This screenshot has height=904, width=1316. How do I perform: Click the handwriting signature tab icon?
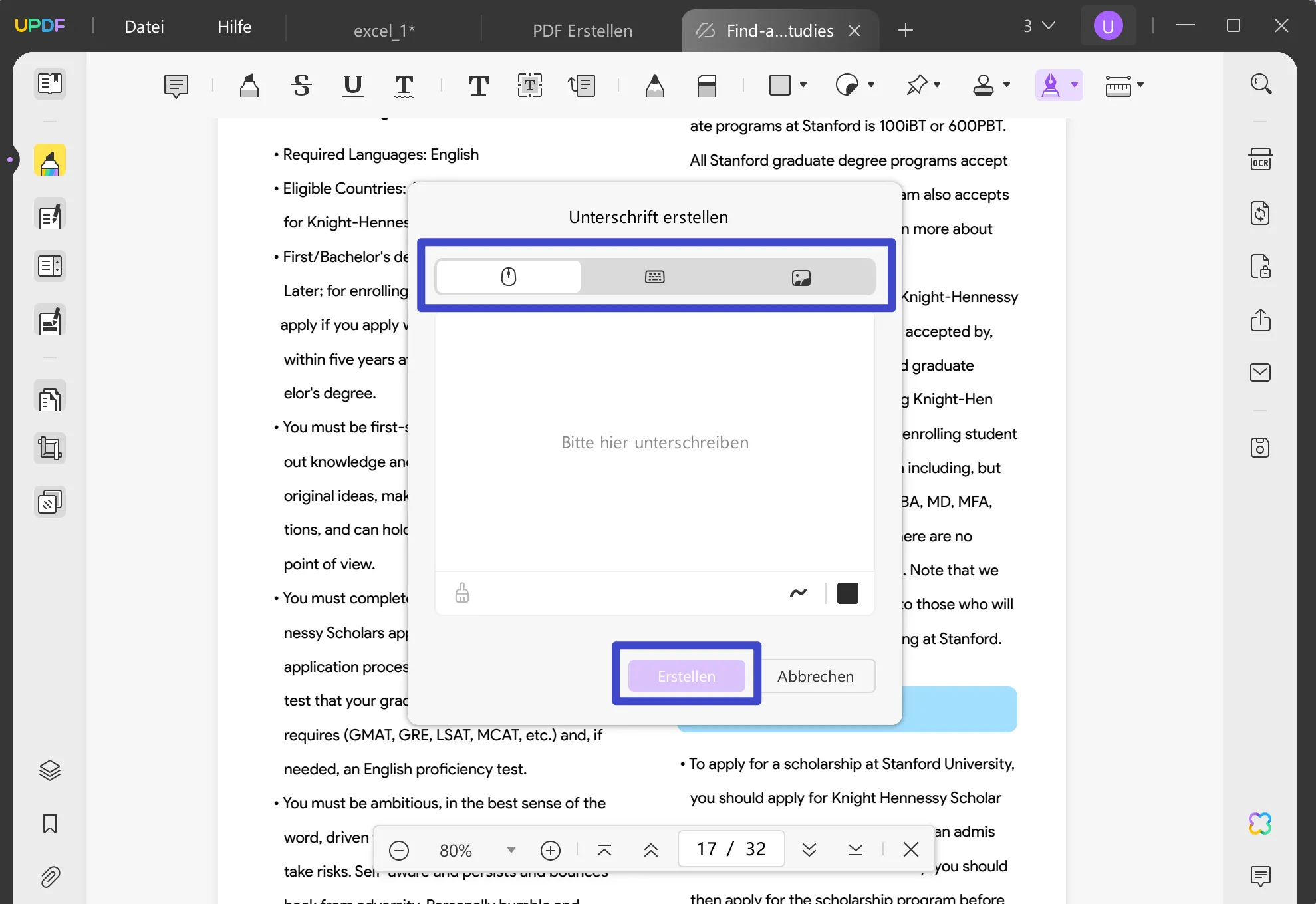point(508,278)
